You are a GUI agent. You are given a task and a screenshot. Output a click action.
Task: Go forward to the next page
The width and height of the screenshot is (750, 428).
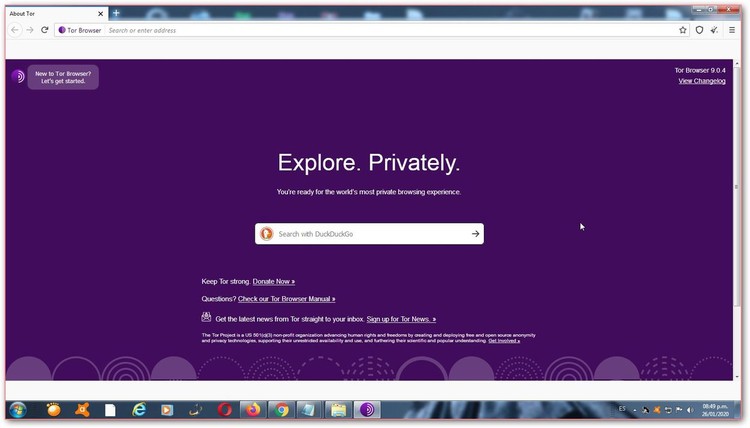click(30, 30)
